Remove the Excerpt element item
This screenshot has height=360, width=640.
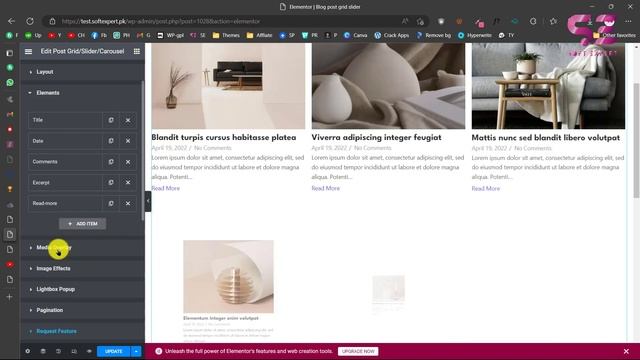click(x=128, y=183)
